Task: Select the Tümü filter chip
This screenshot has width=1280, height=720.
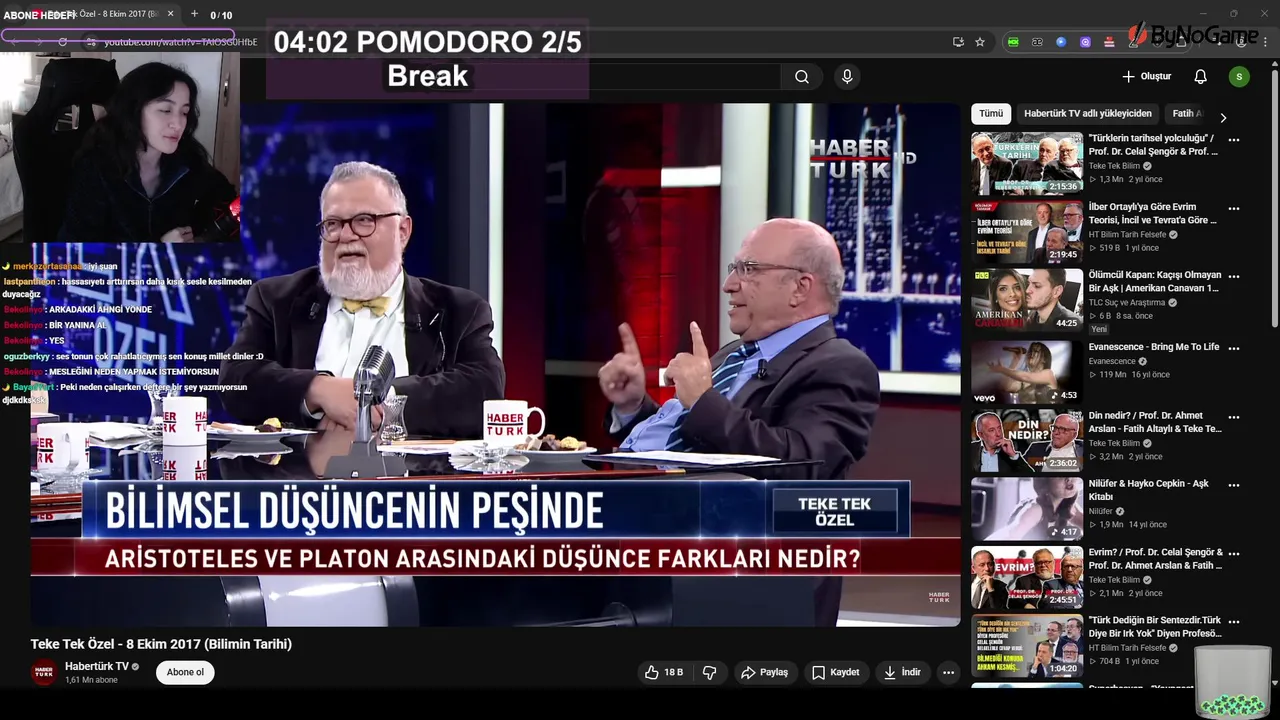Action: click(991, 114)
